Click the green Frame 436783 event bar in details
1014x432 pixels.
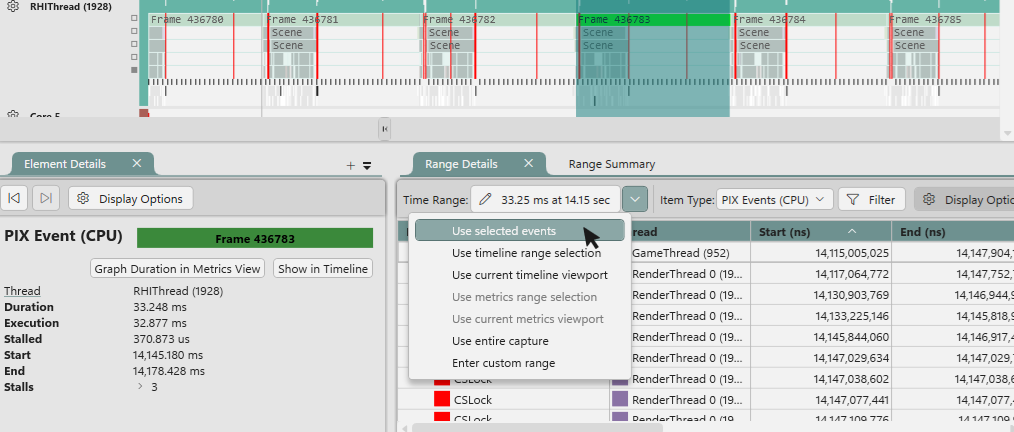[x=255, y=239]
